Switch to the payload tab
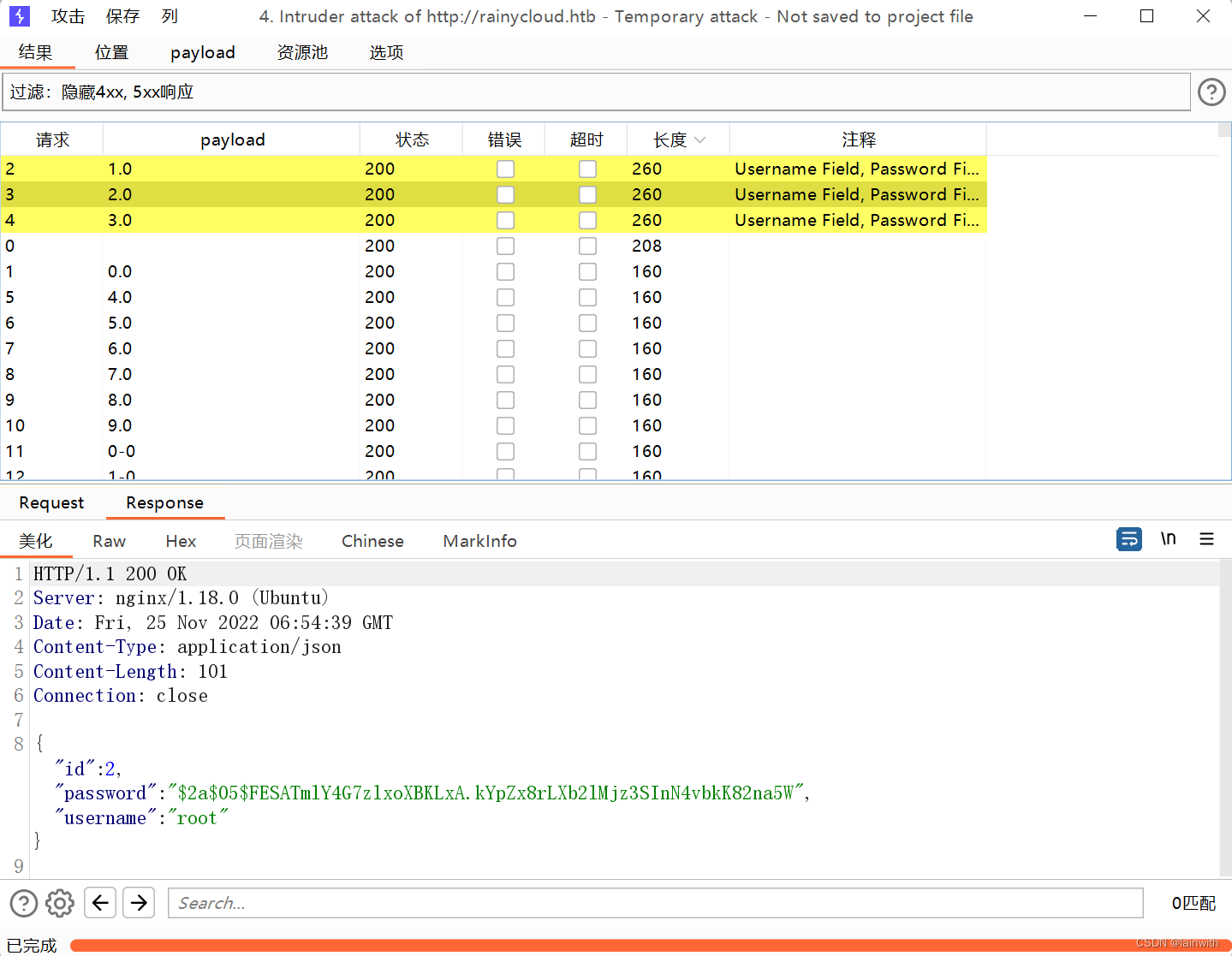The height and width of the screenshot is (956, 1232). pos(203,52)
